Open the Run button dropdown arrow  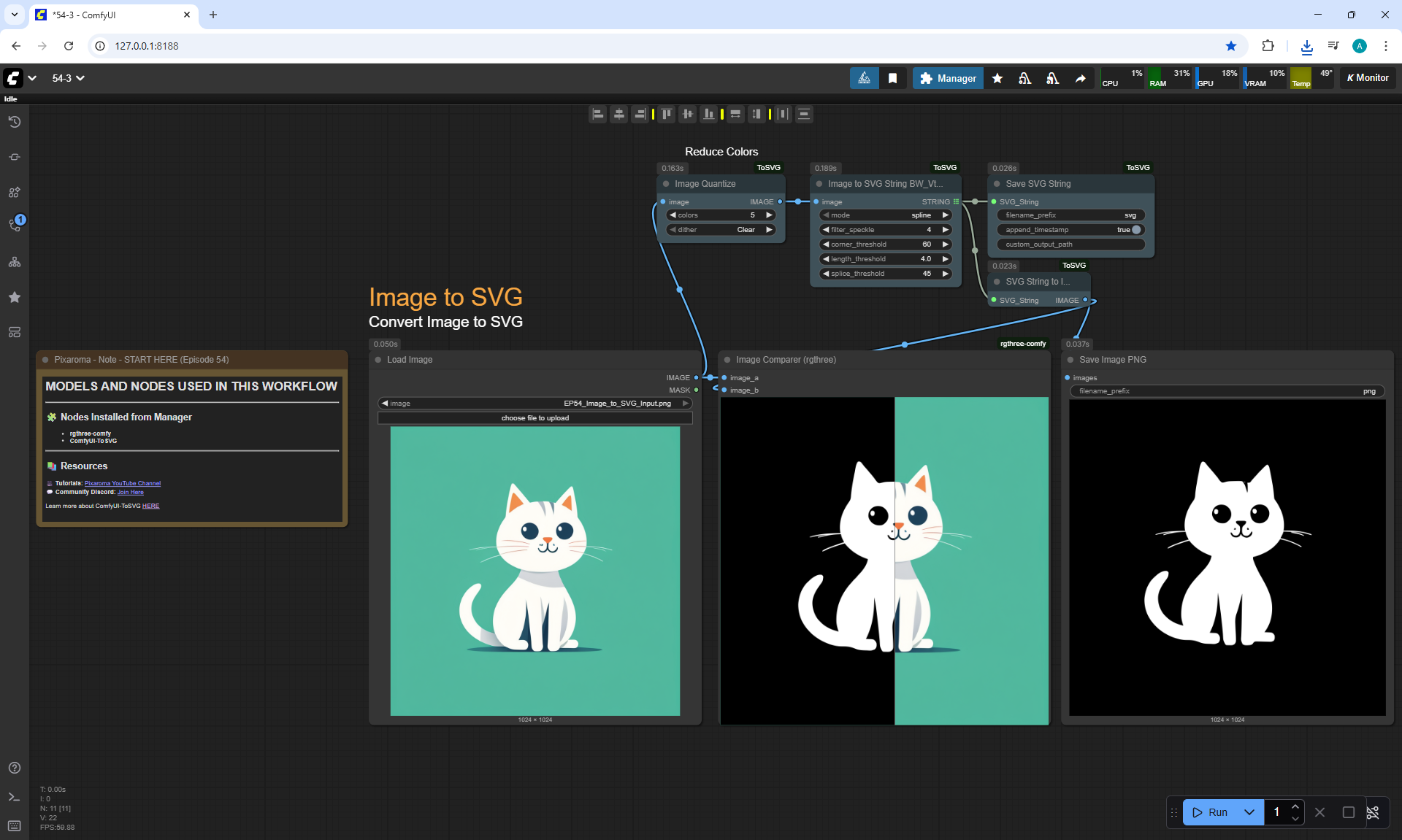(x=1249, y=812)
